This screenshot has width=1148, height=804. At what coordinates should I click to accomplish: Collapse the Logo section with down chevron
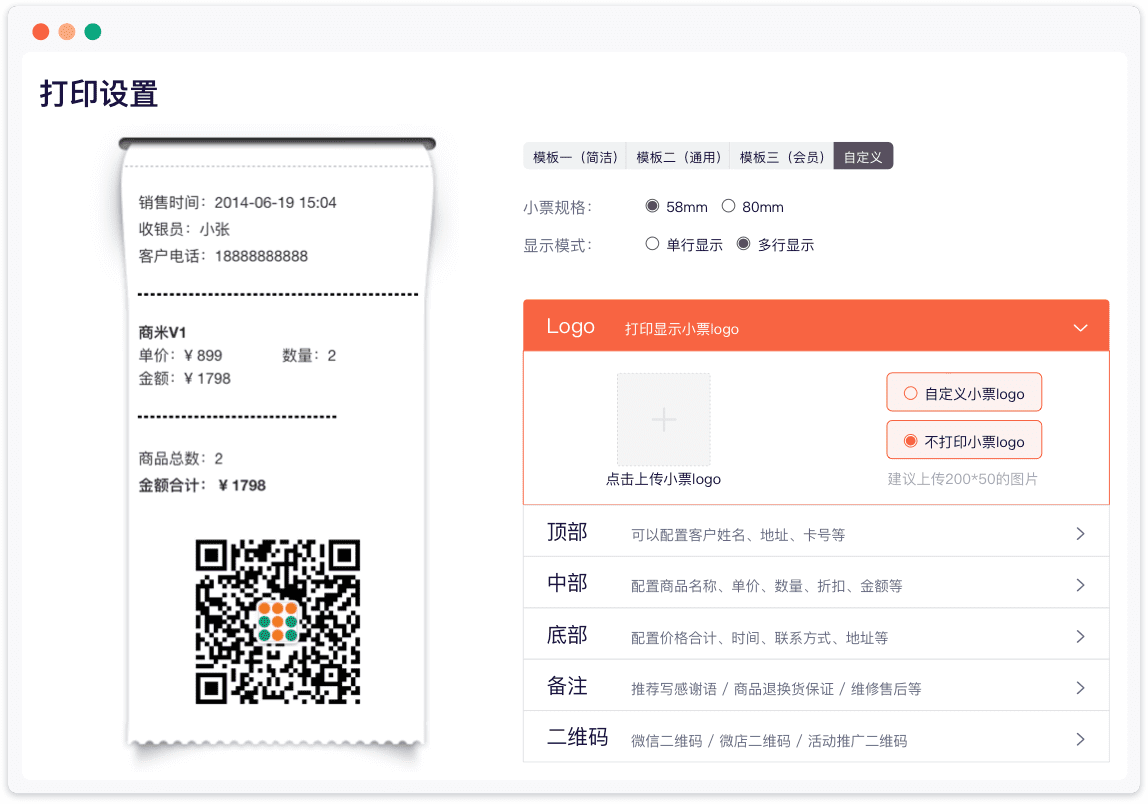[x=1080, y=327]
